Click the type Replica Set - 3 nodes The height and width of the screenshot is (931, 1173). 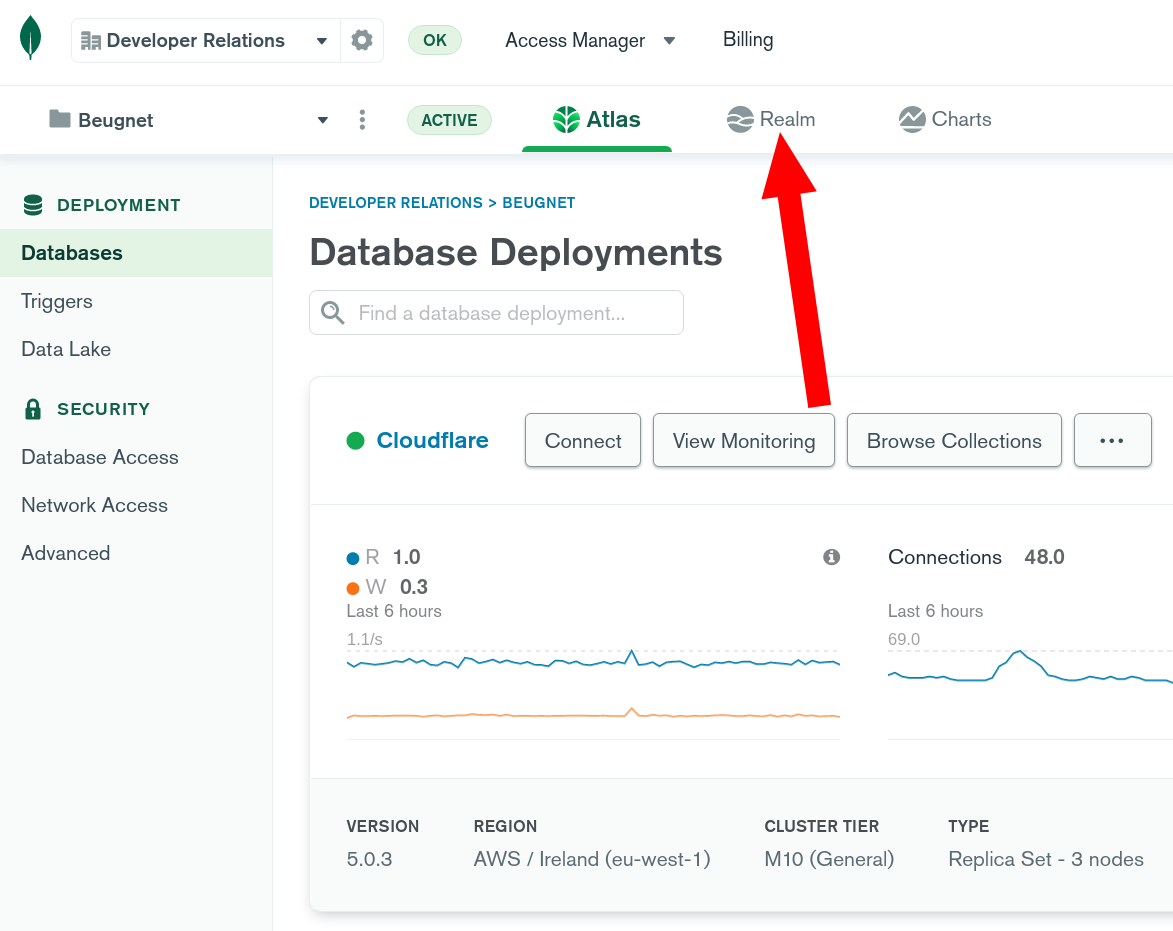point(1046,859)
